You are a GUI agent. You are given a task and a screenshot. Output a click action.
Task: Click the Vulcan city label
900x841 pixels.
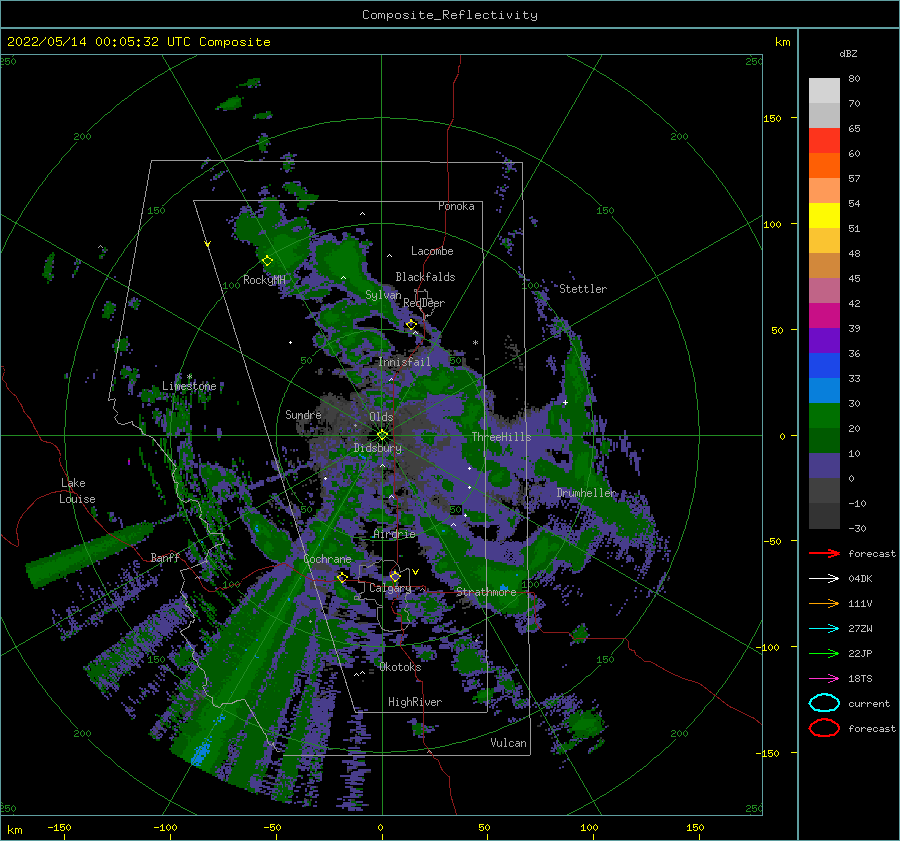509,743
